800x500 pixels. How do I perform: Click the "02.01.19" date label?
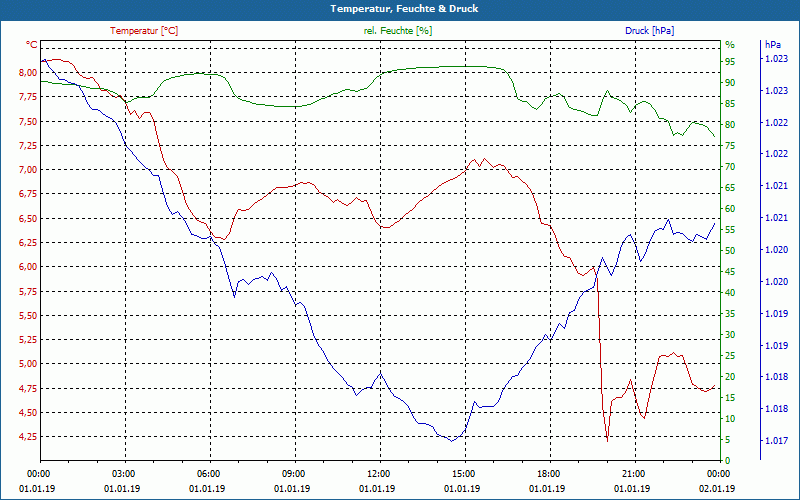[x=717, y=489]
